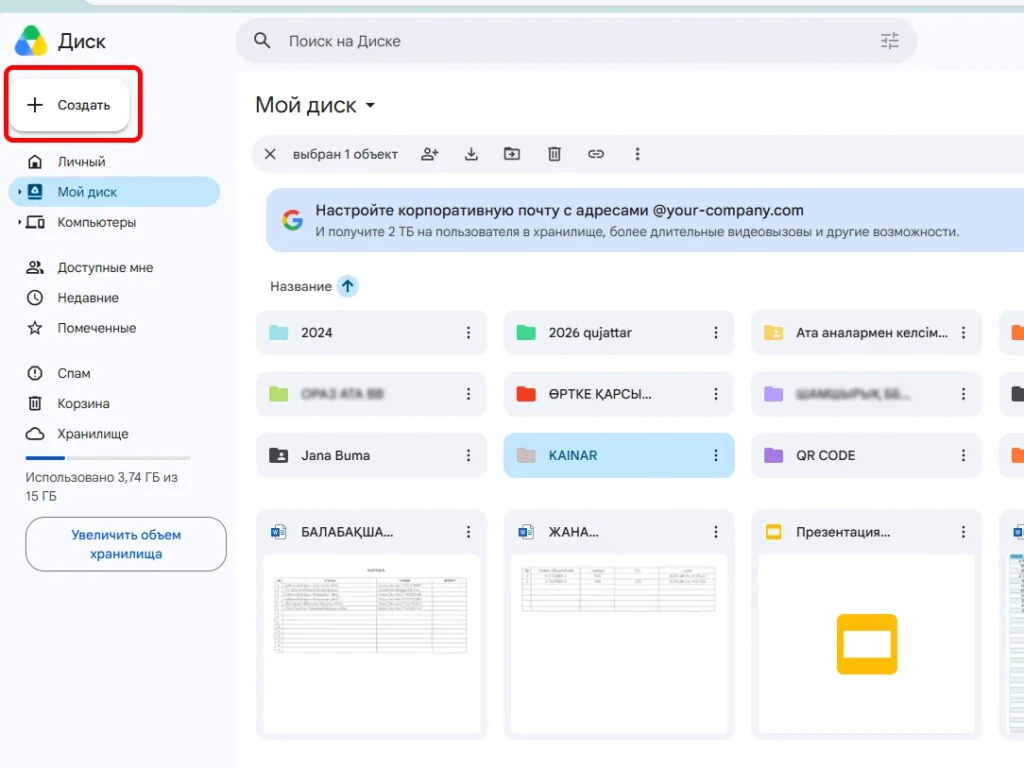The height and width of the screenshot is (768, 1024).
Task: Open the ЖАНА document preview thumbnail
Action: coord(618,643)
